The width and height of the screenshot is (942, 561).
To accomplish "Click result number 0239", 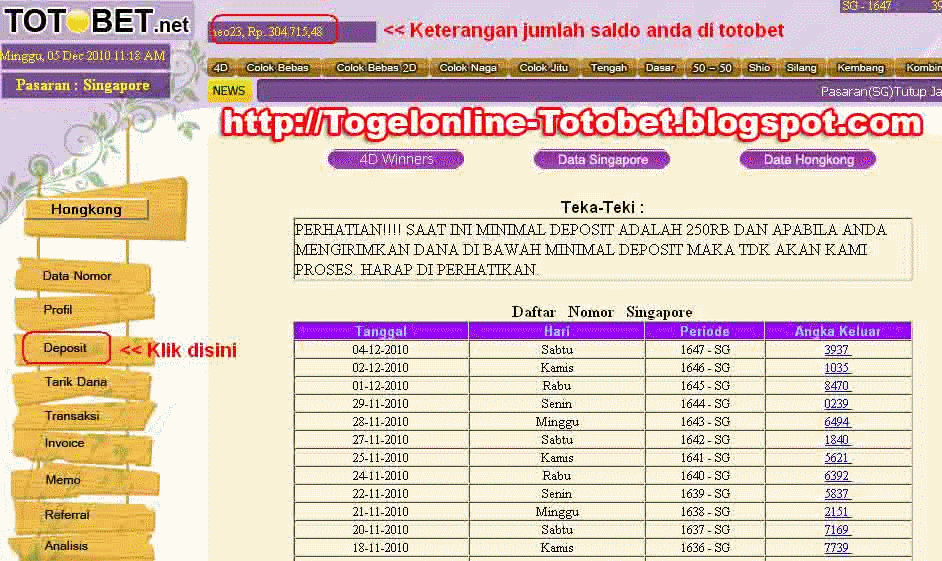I will 837,404.
